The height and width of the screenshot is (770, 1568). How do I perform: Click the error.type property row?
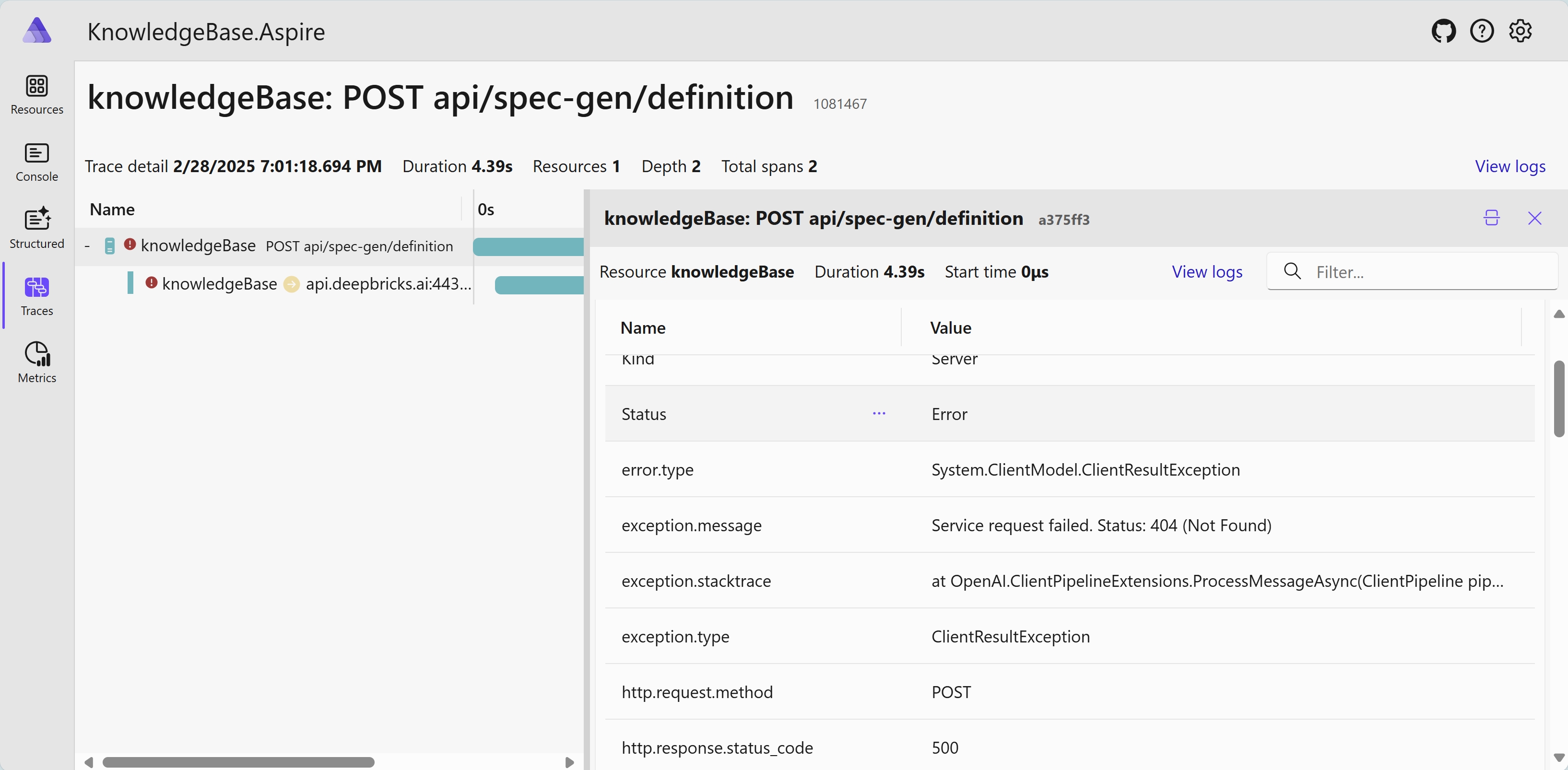[x=1070, y=469]
